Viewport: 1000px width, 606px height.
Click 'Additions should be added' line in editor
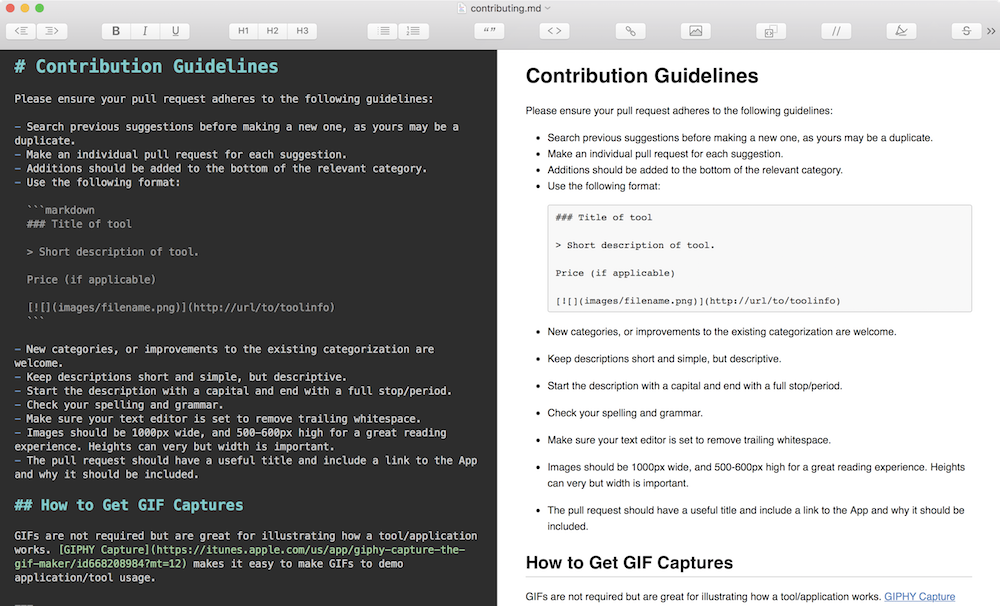coord(221,168)
